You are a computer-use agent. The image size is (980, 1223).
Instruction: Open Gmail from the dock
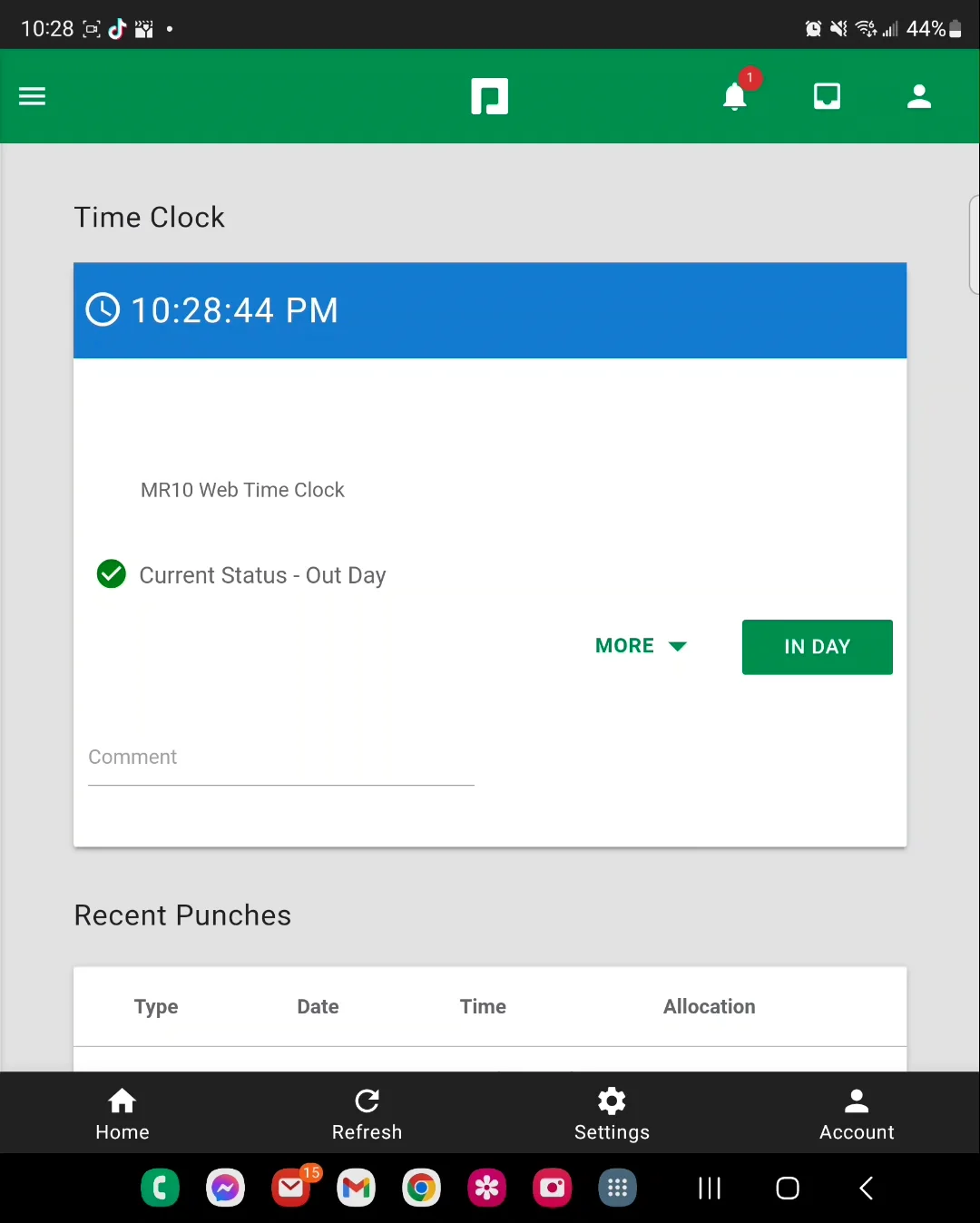tap(356, 1188)
